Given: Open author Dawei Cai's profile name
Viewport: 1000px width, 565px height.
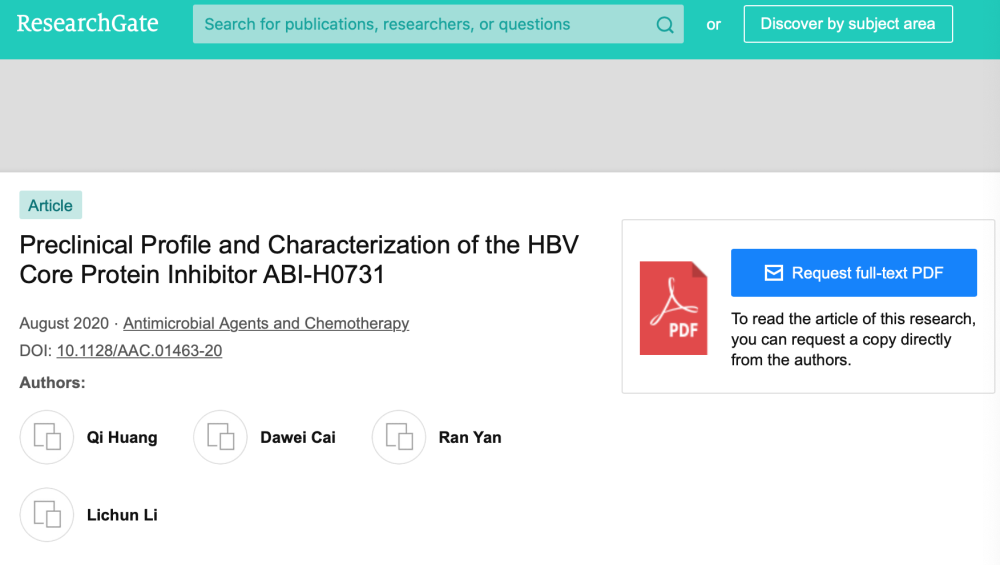Looking at the screenshot, I should pyautogui.click(x=298, y=437).
